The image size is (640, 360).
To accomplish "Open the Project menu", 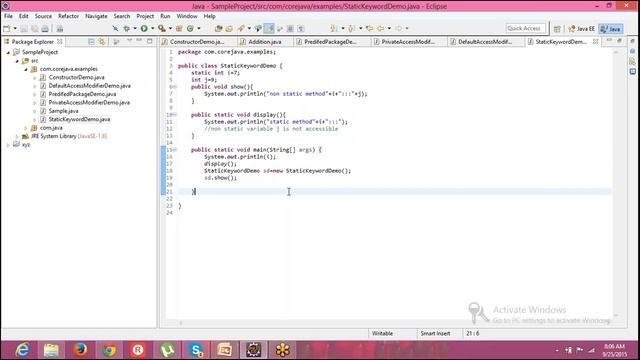I will (x=145, y=16).
